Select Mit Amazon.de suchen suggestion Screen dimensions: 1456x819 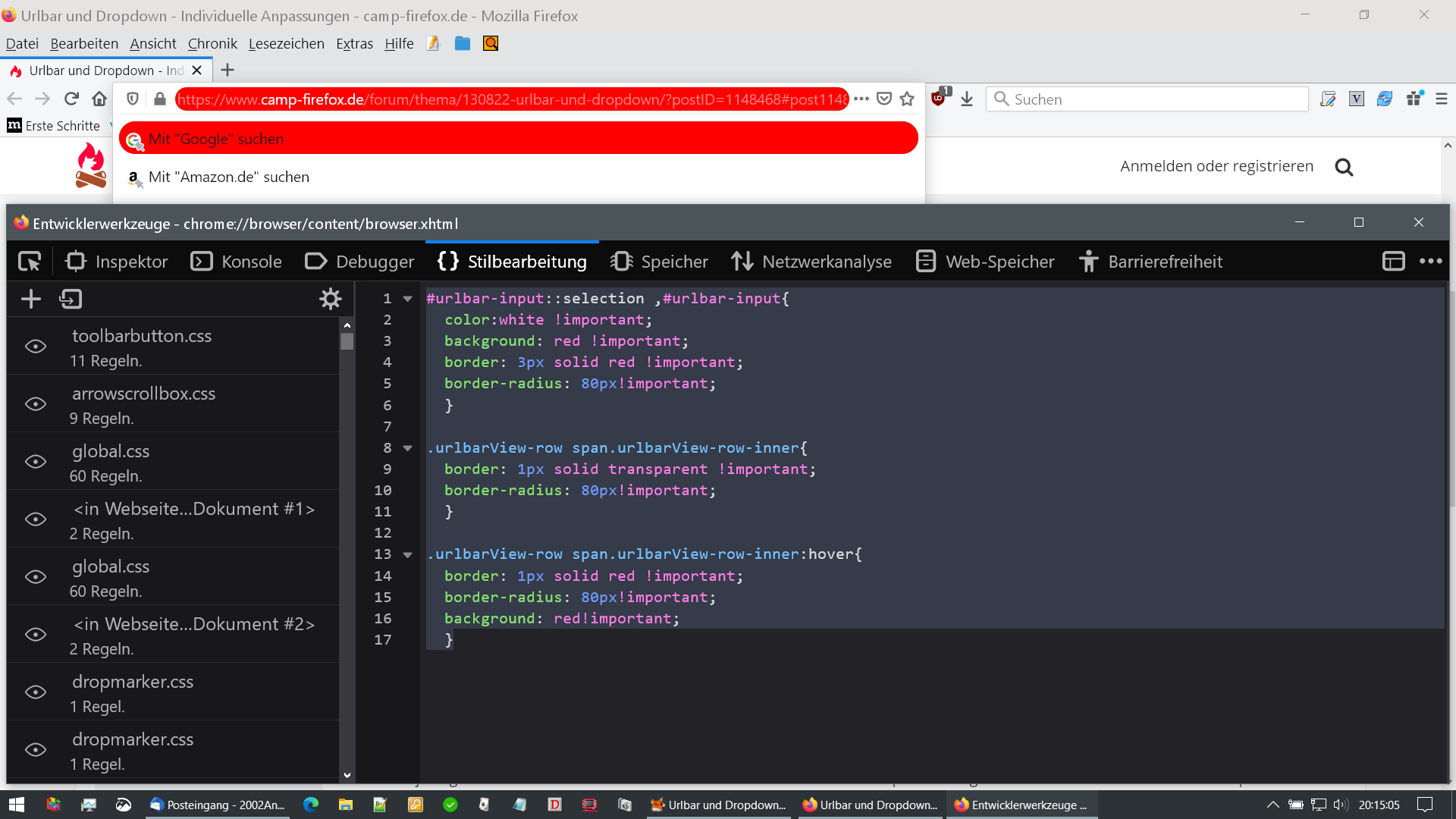pos(228,177)
